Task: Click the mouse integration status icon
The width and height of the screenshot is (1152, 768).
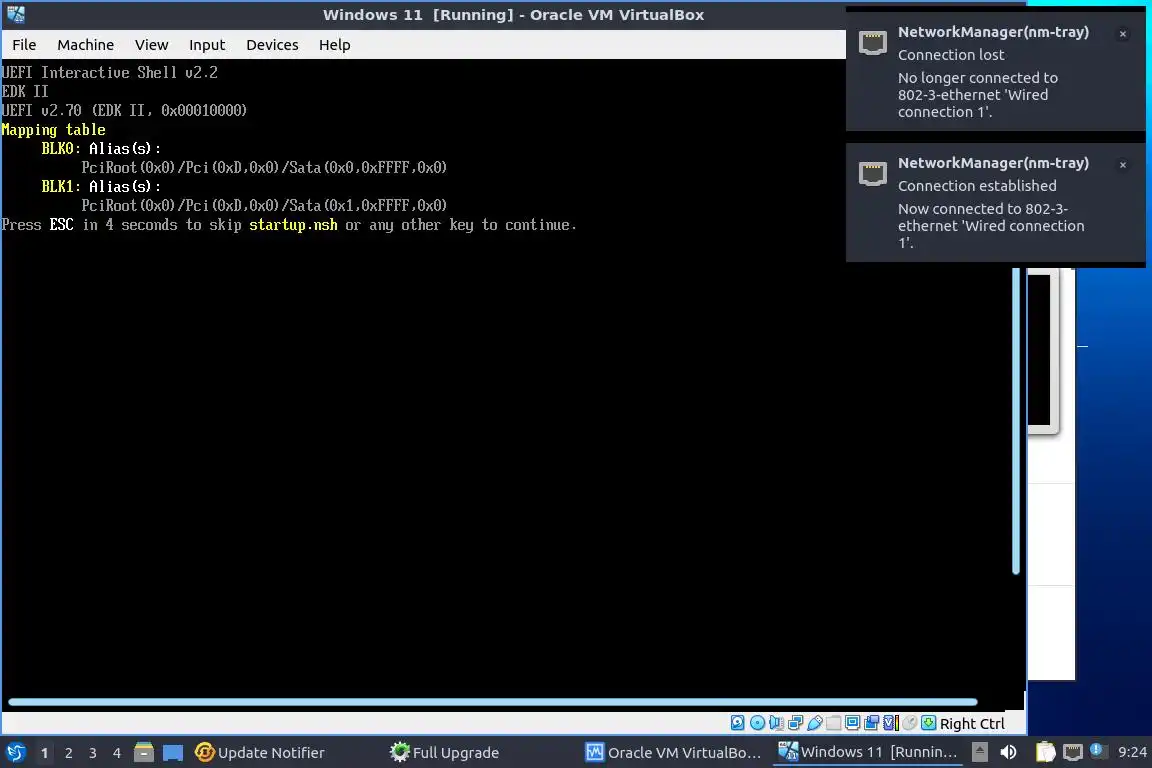Action: click(x=910, y=722)
